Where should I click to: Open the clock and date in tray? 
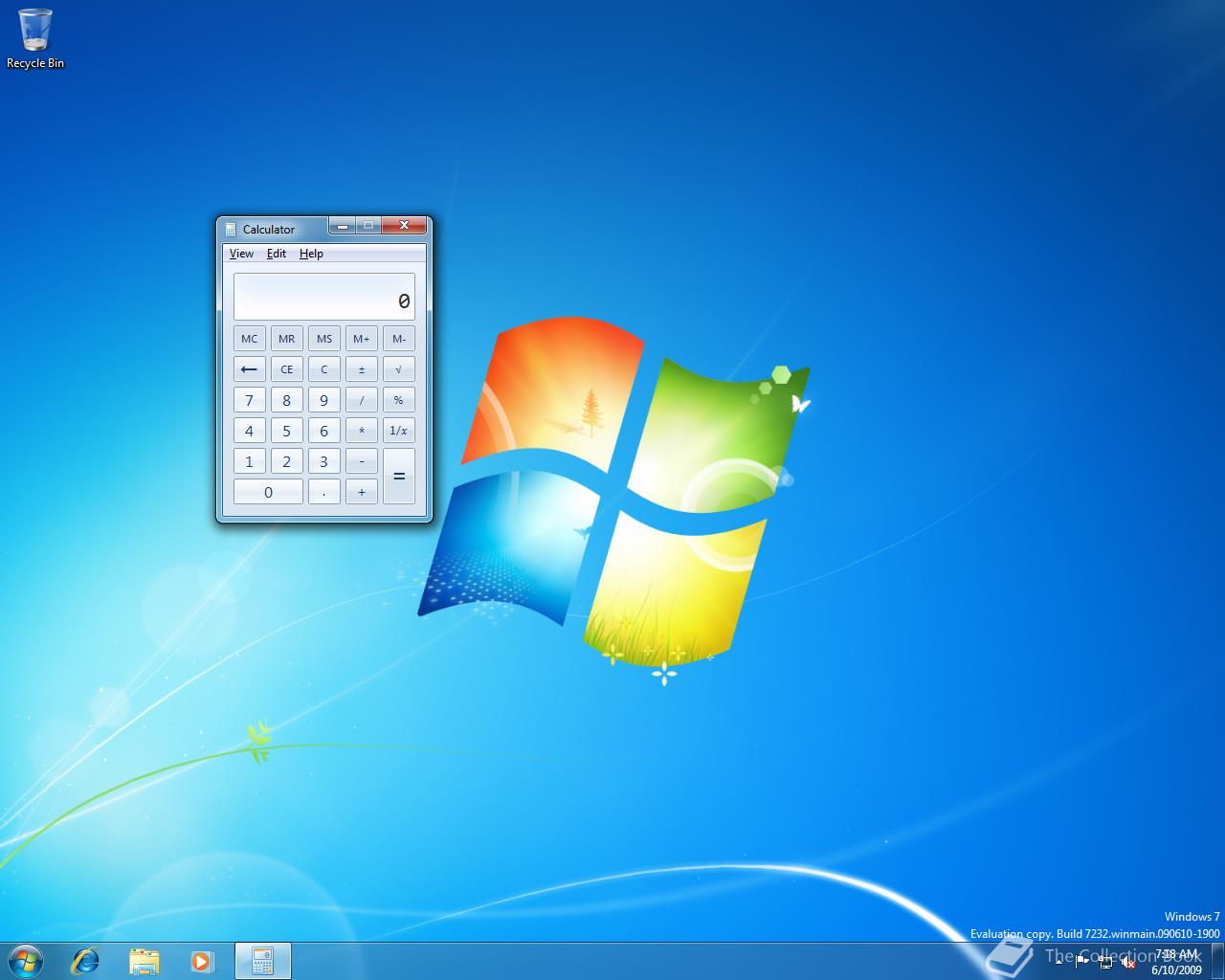tap(1176, 962)
